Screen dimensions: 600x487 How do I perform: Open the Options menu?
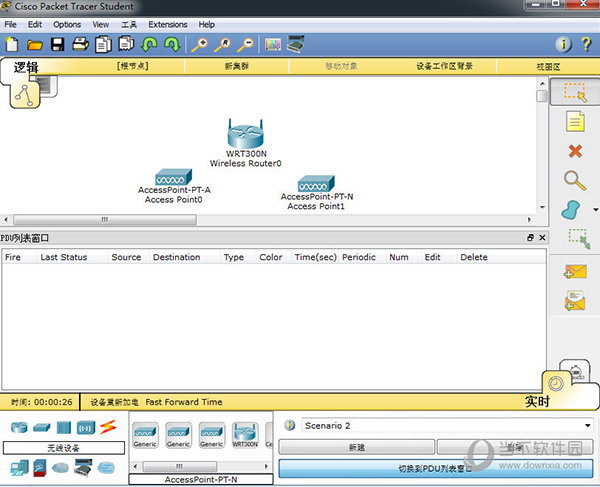coord(67,24)
